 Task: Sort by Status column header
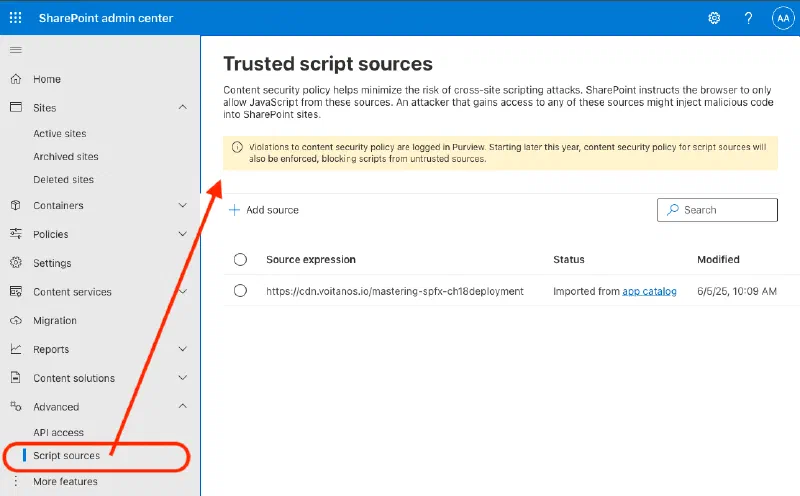pos(569,259)
